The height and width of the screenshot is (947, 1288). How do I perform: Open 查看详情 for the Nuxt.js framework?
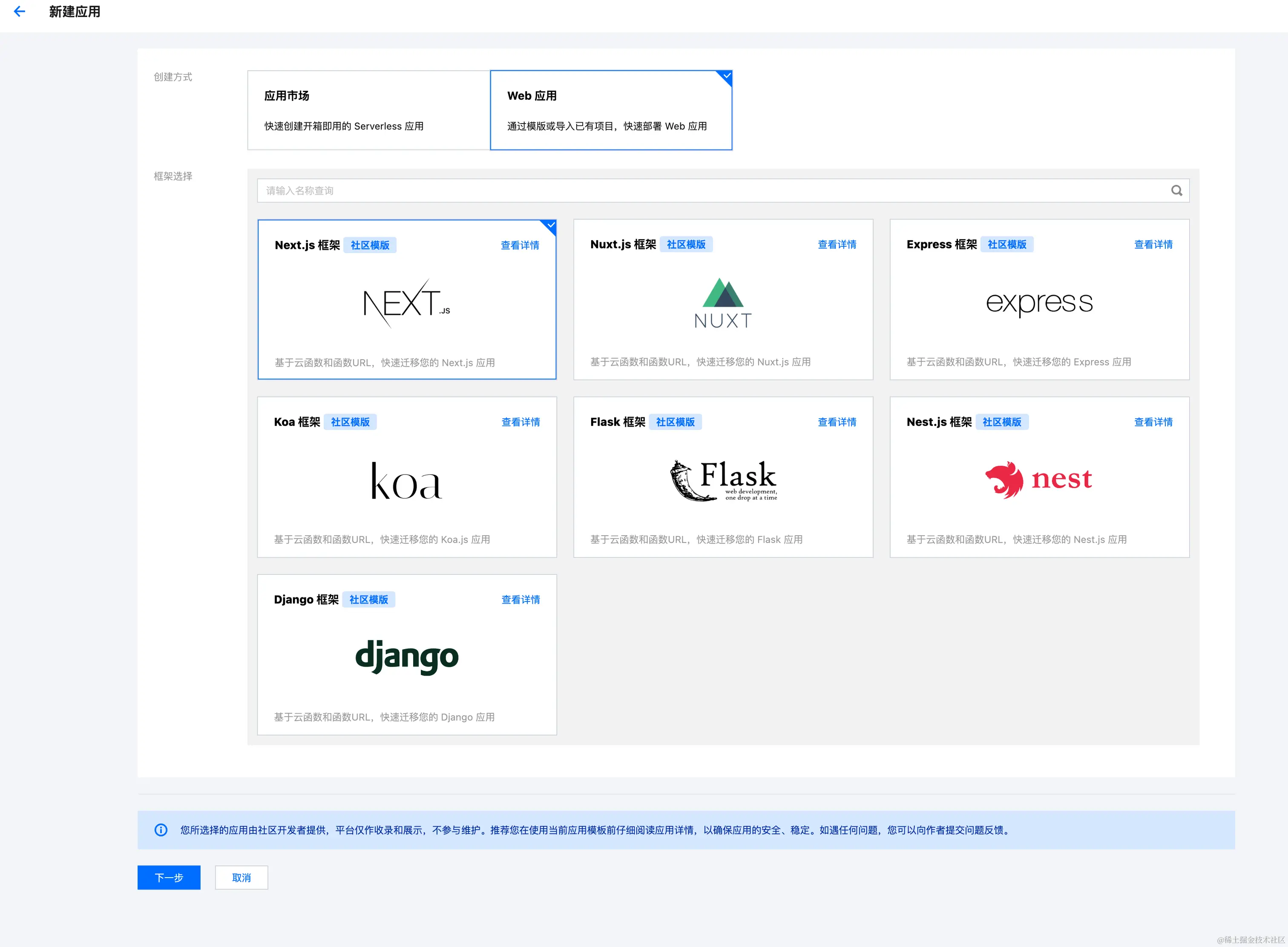pyautogui.click(x=837, y=244)
